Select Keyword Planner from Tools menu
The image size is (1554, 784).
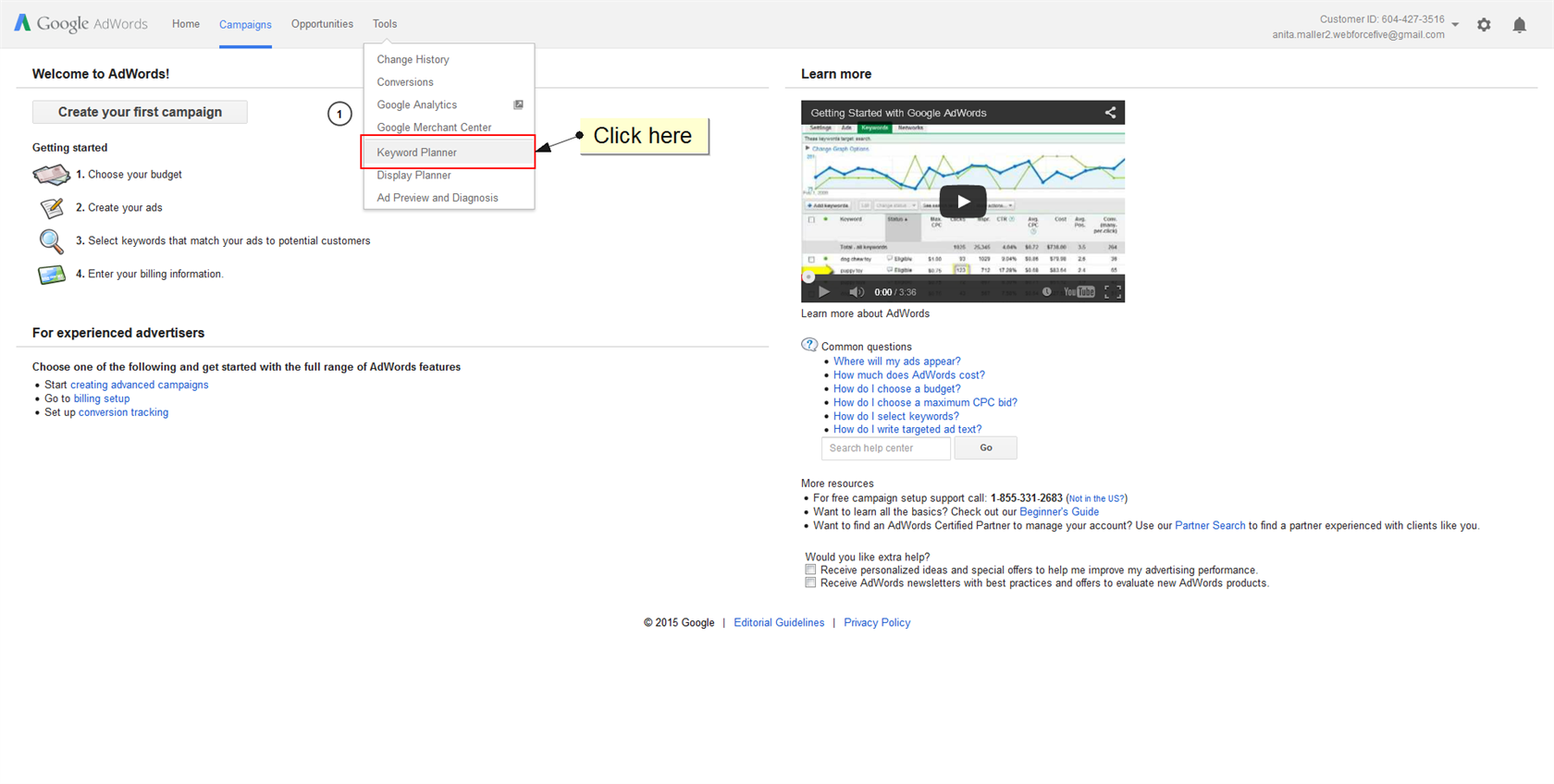click(x=416, y=153)
